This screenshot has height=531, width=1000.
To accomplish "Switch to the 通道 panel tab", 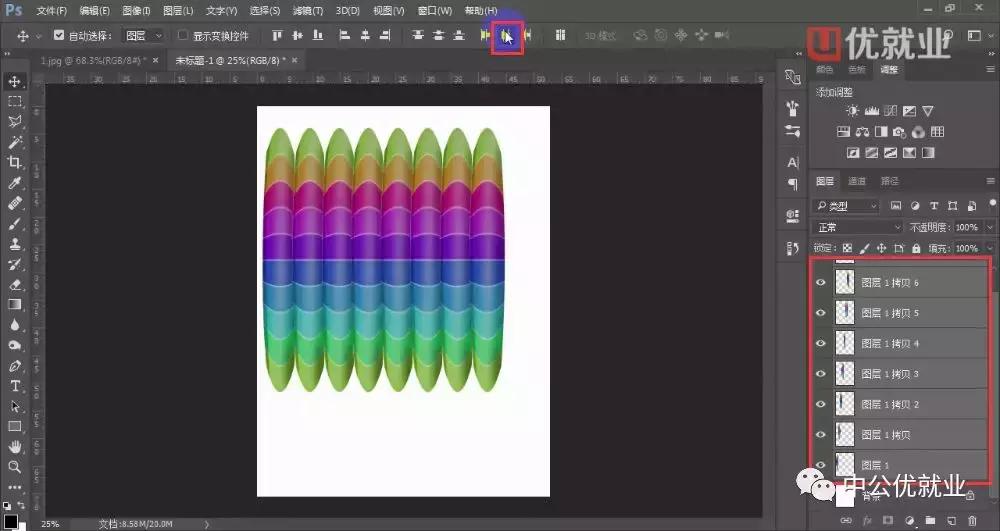I will click(x=857, y=181).
